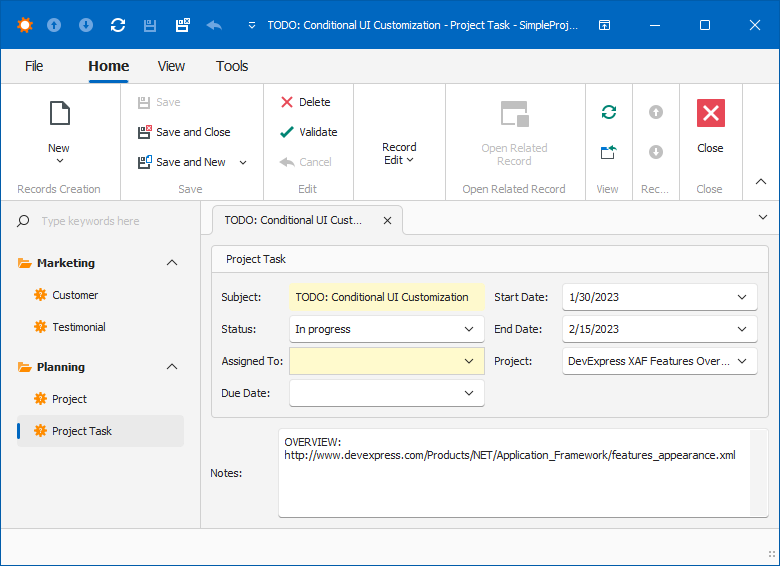
Task: Click the Notes vertical scrollbar
Action: (758, 473)
